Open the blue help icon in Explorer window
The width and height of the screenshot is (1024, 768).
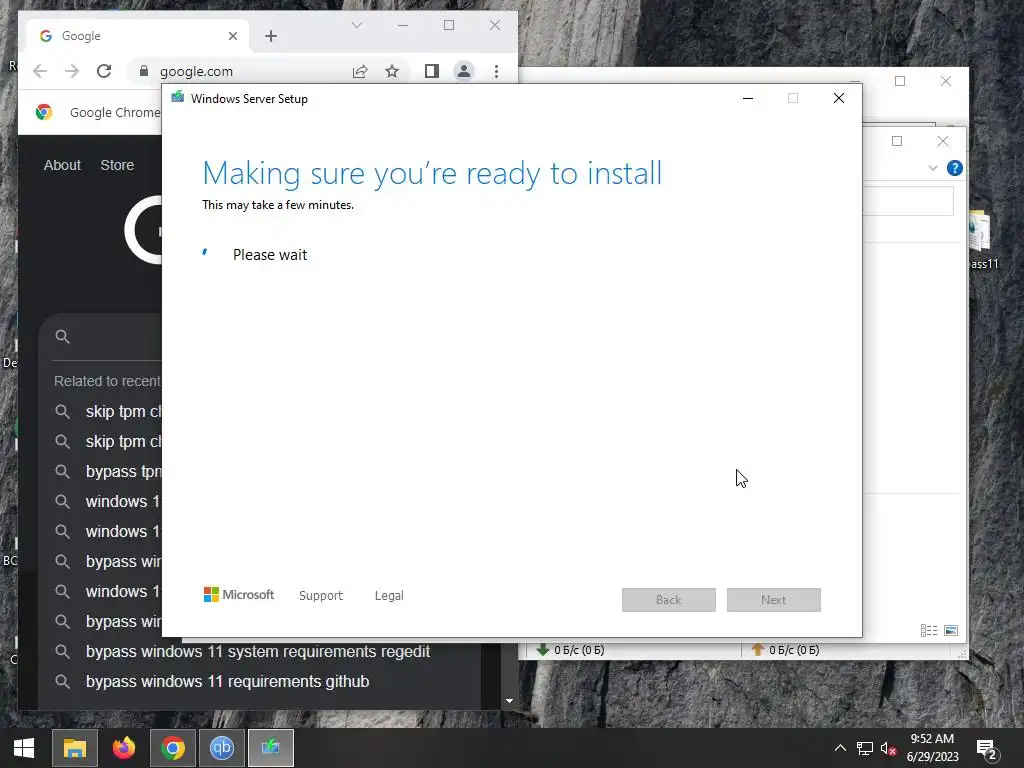954,168
